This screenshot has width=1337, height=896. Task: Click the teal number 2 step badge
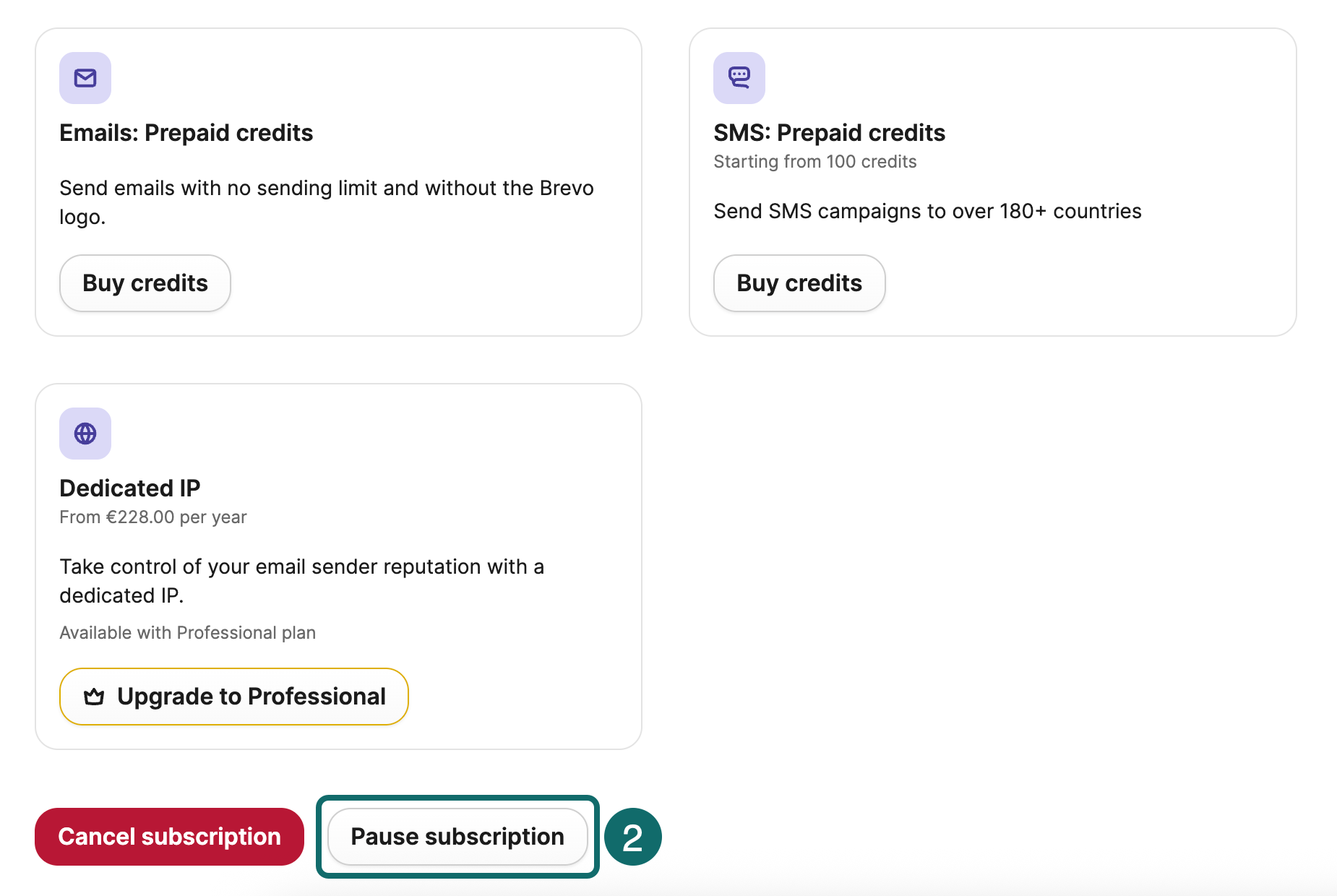click(632, 837)
